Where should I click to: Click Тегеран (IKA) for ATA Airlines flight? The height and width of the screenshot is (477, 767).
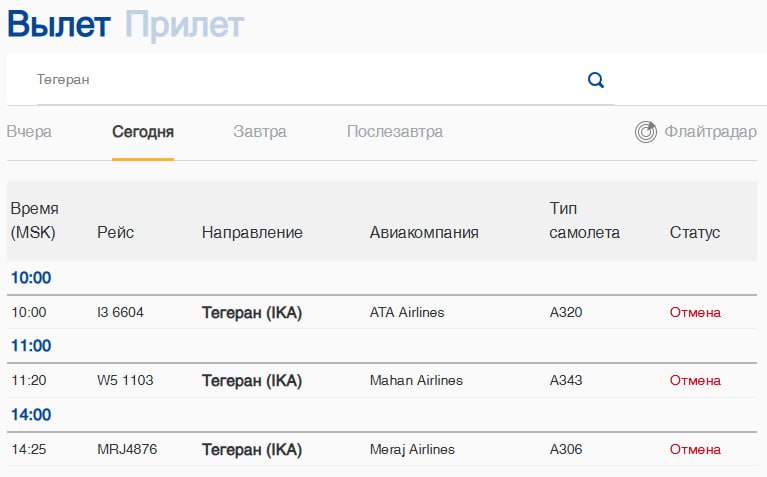(252, 313)
